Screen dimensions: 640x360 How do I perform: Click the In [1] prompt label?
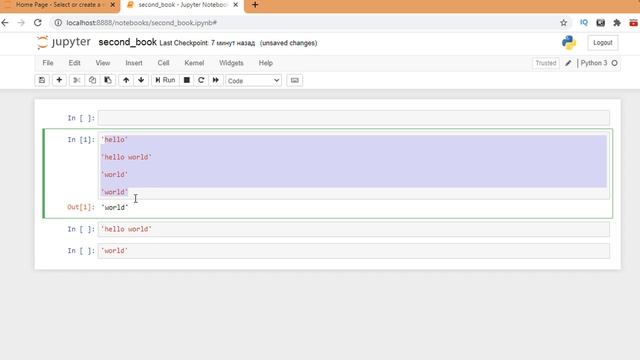point(81,140)
